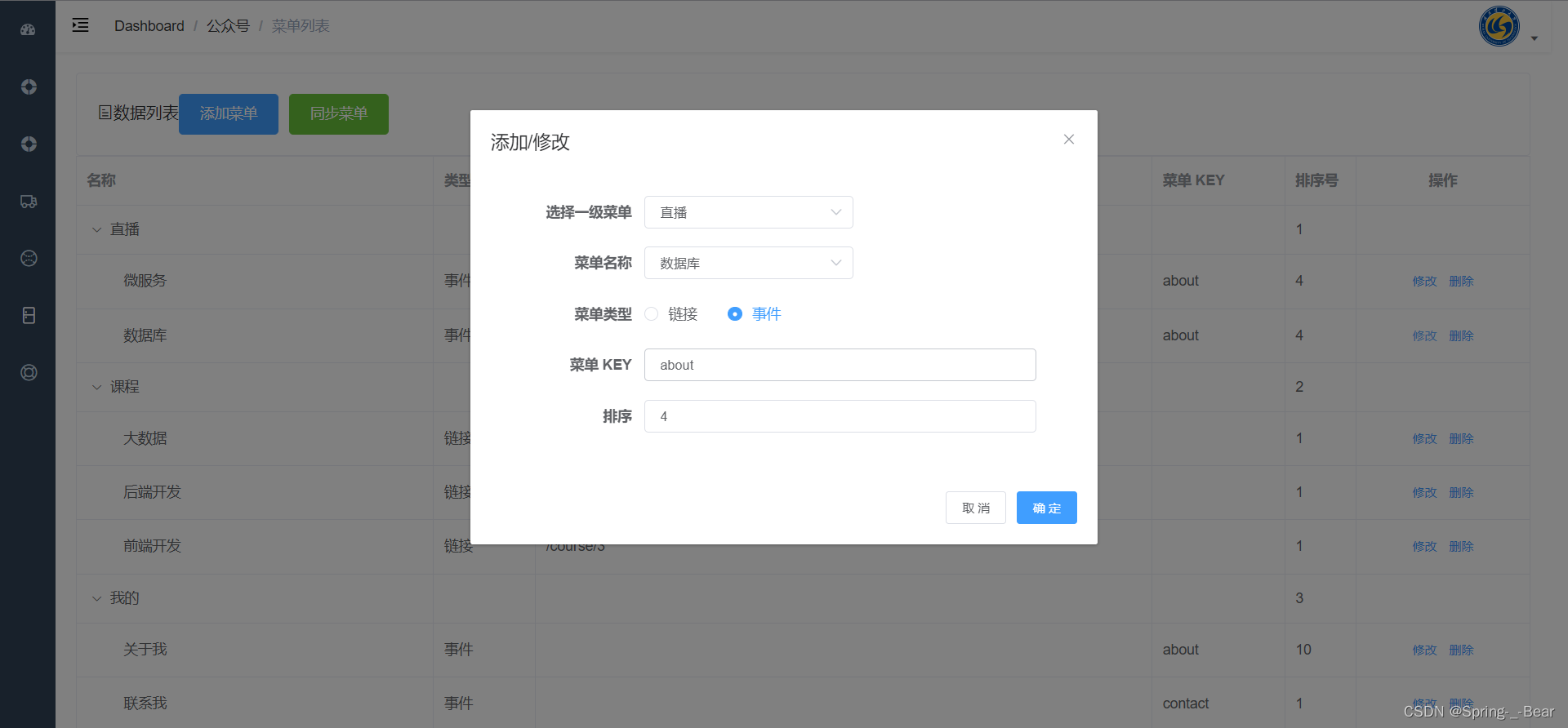Screen dimensions: 1568x728
Task: Click the dashboard gauge icon in sidebar
Action: point(28,29)
